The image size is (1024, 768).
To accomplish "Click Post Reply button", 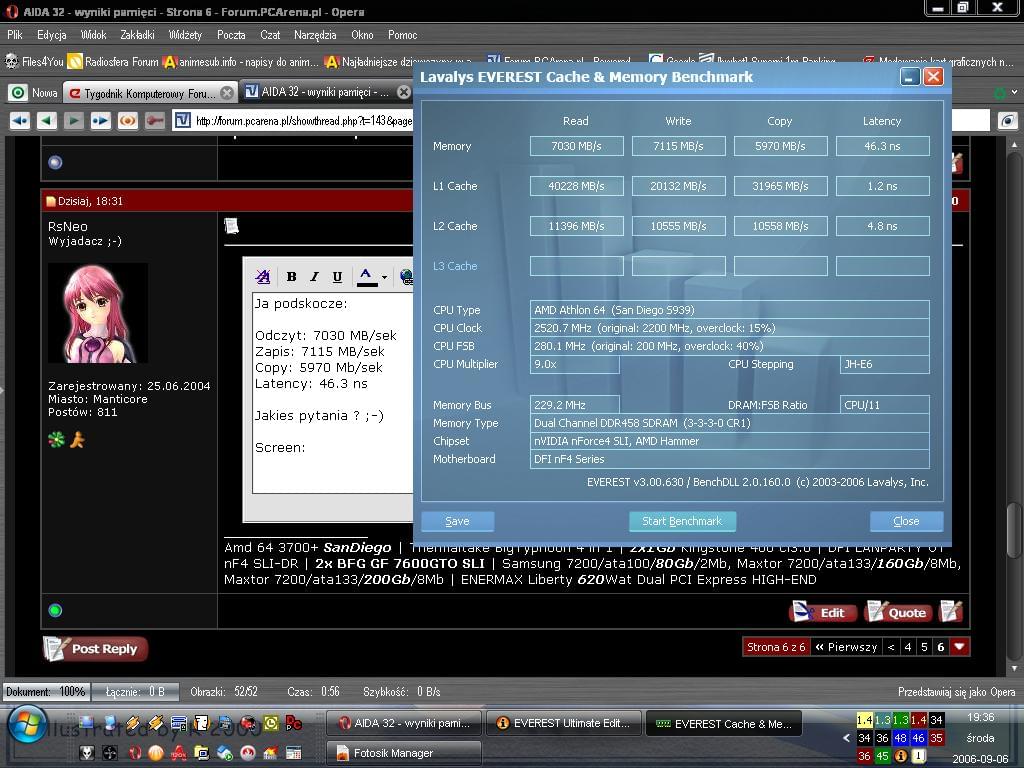I will pyautogui.click(x=95, y=648).
